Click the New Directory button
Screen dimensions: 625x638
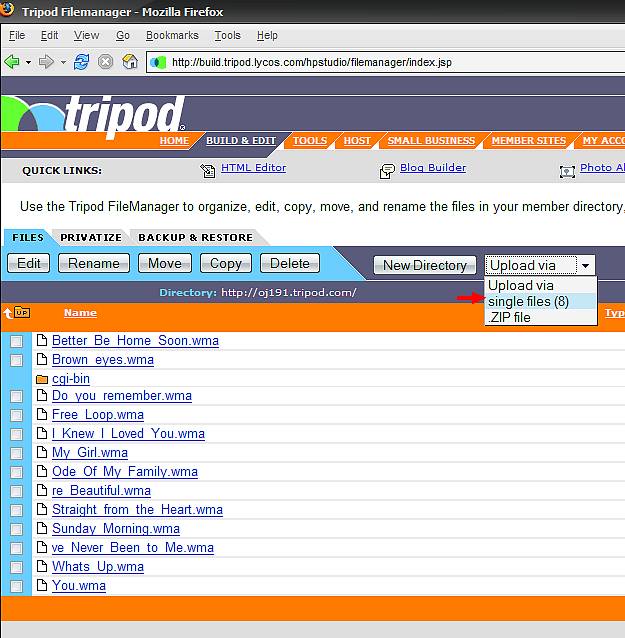[x=425, y=265]
